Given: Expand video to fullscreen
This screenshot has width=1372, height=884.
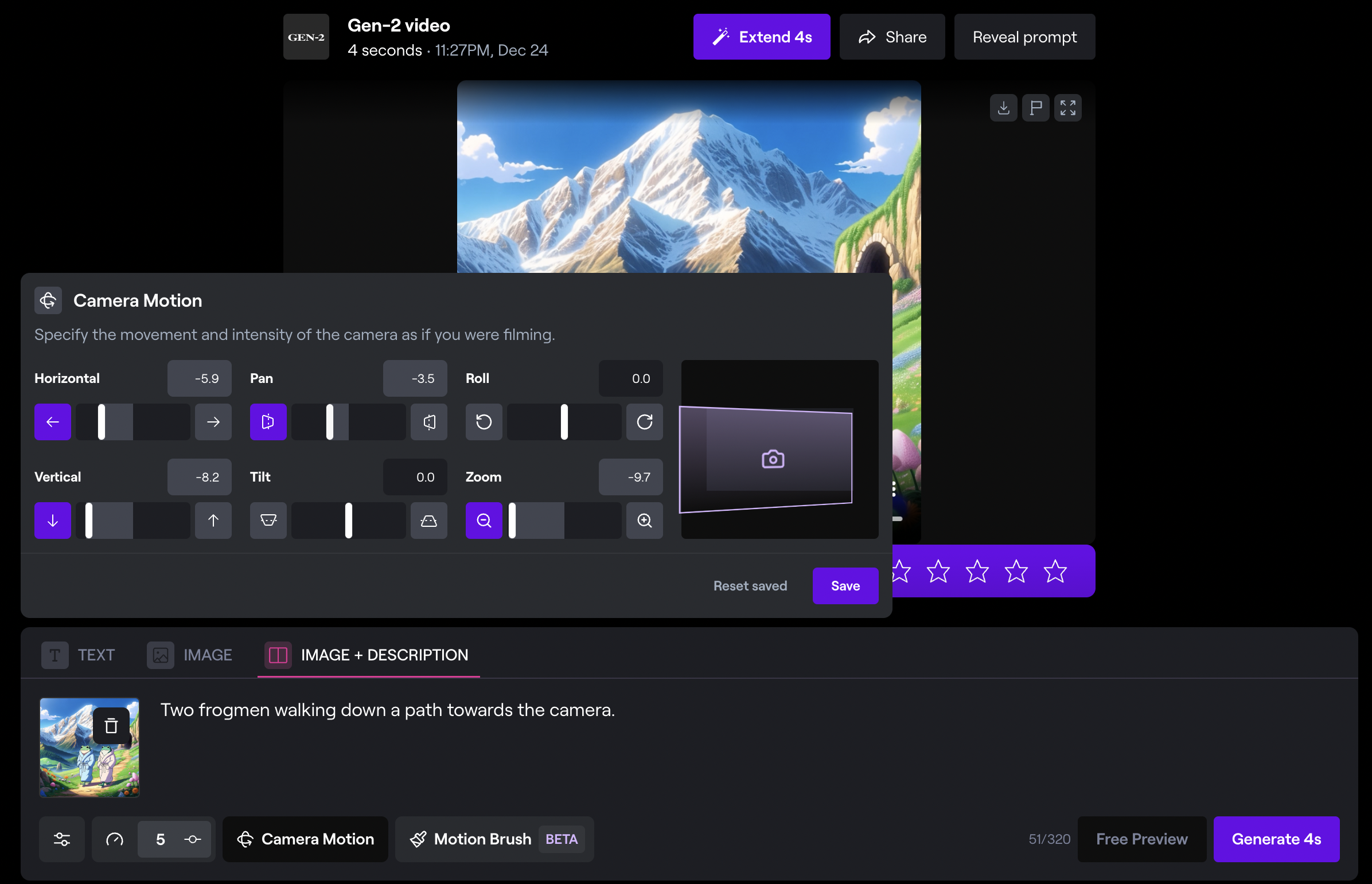Looking at the screenshot, I should [1067, 108].
